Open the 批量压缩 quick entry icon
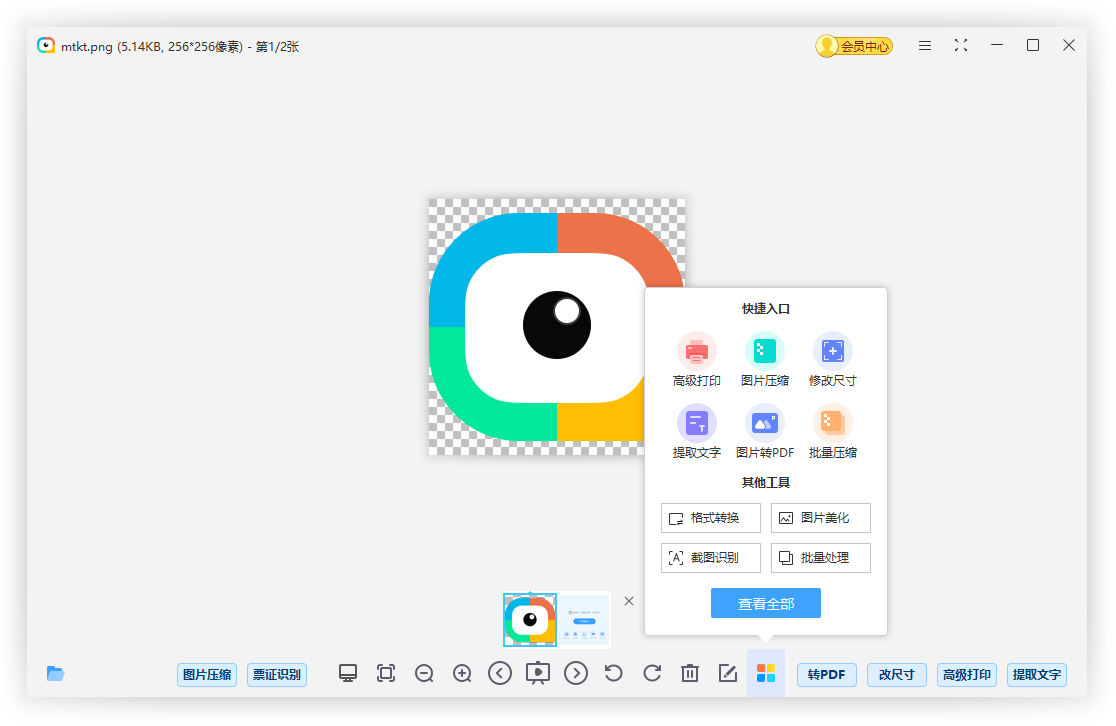The width and height of the screenshot is (1116, 726). (833, 423)
